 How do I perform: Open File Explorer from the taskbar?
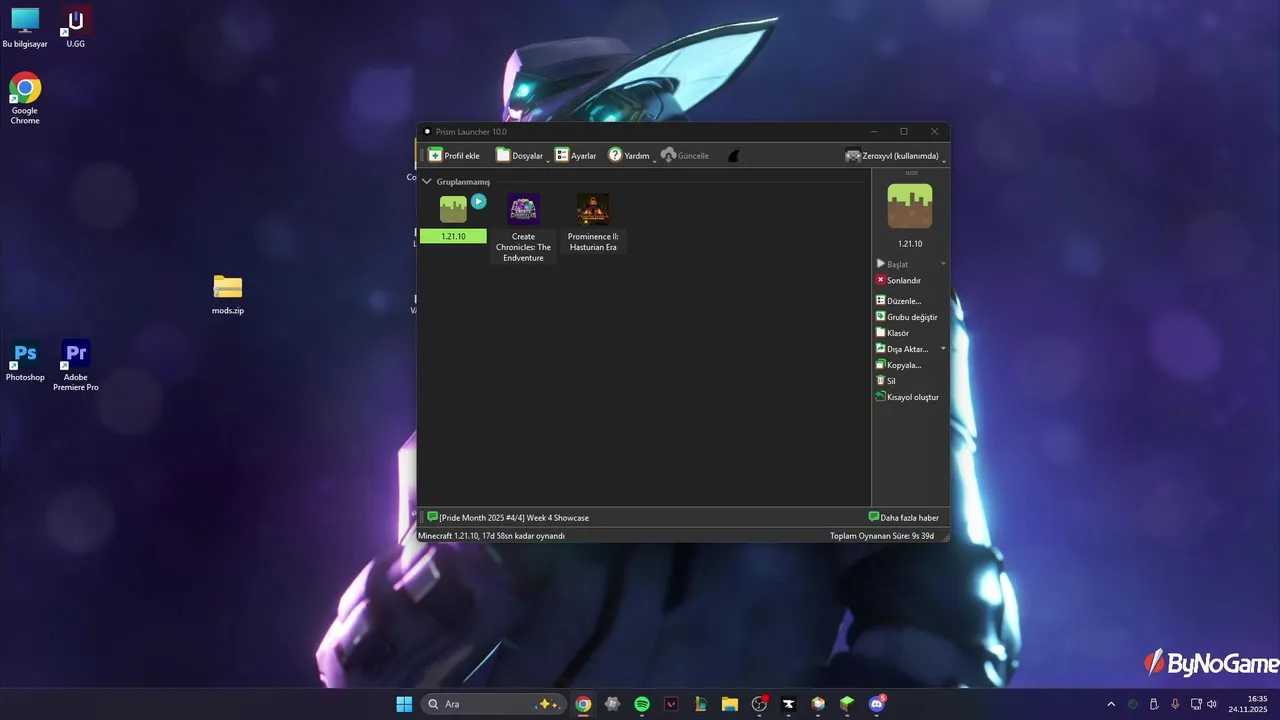(x=730, y=704)
